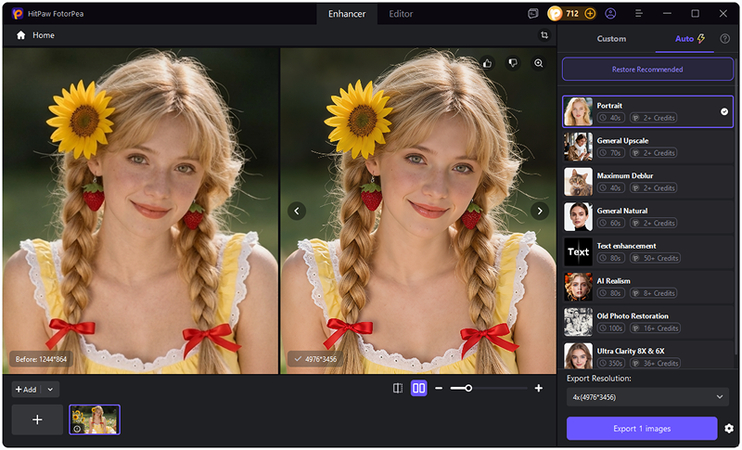Zoom out with the minus button
Image resolution: width=742 pixels, height=450 pixels.
[439, 388]
